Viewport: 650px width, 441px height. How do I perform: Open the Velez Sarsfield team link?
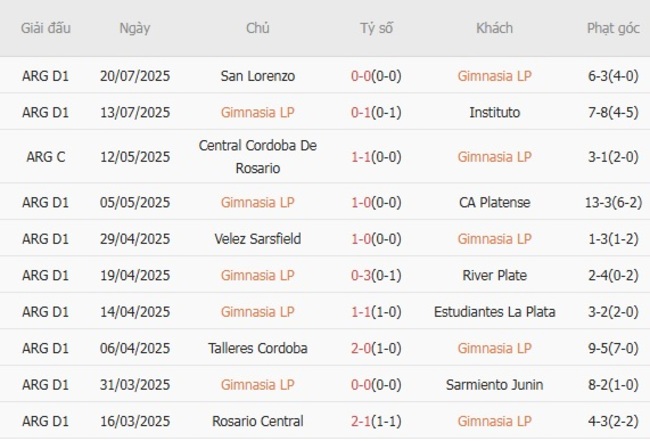click(257, 239)
